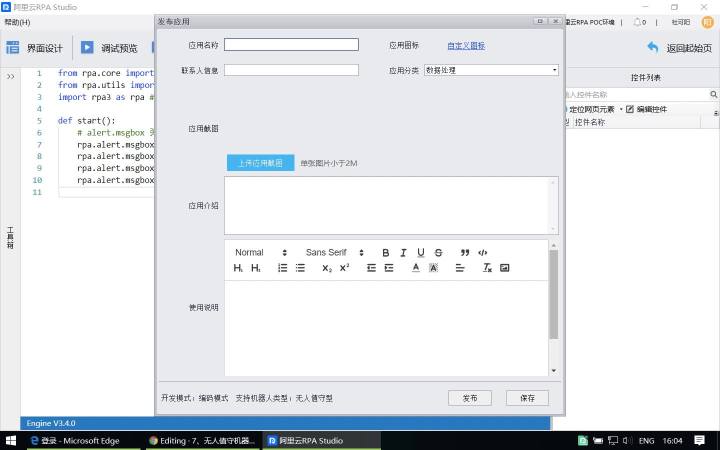
Task: Open the 定位网页元素 dropdown arrow
Action: (x=621, y=109)
